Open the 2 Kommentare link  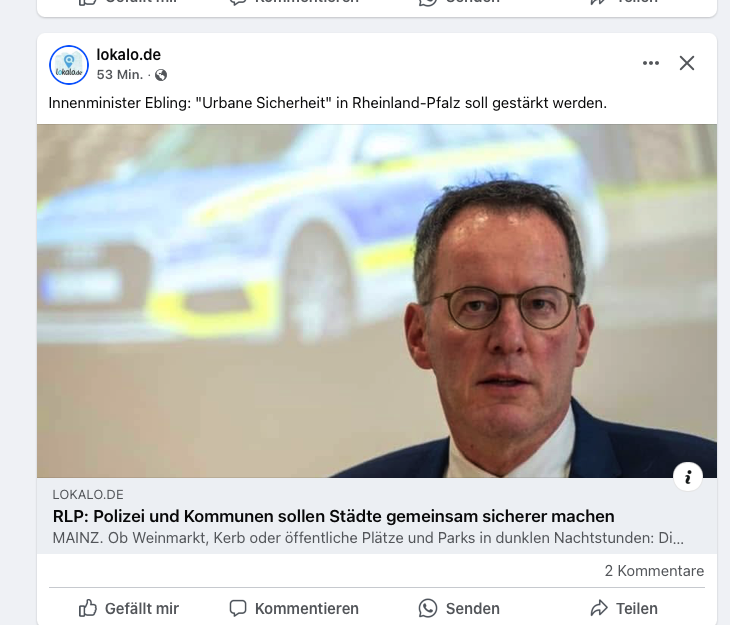pyautogui.click(x=654, y=571)
